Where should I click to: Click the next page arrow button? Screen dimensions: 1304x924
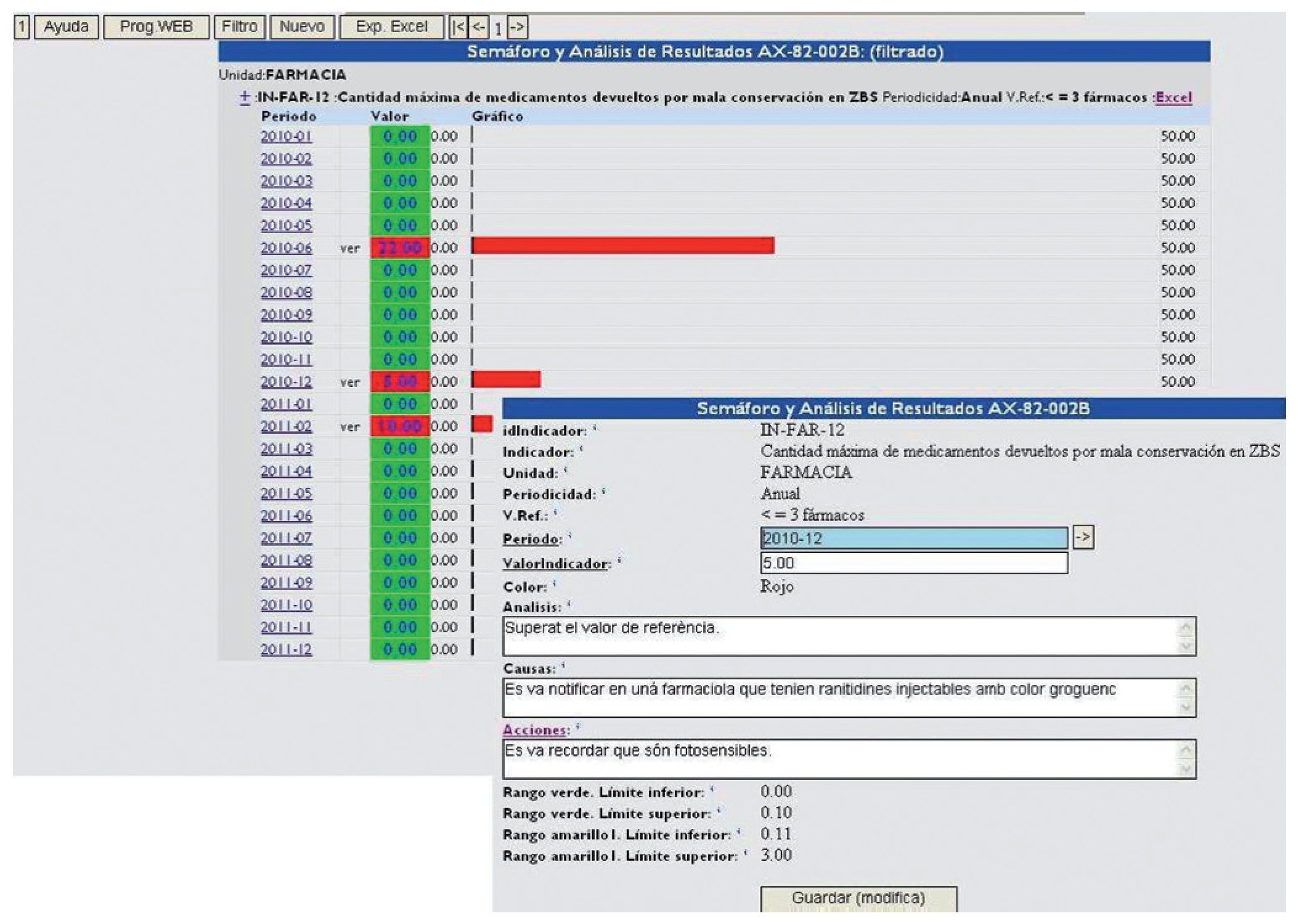[x=518, y=27]
